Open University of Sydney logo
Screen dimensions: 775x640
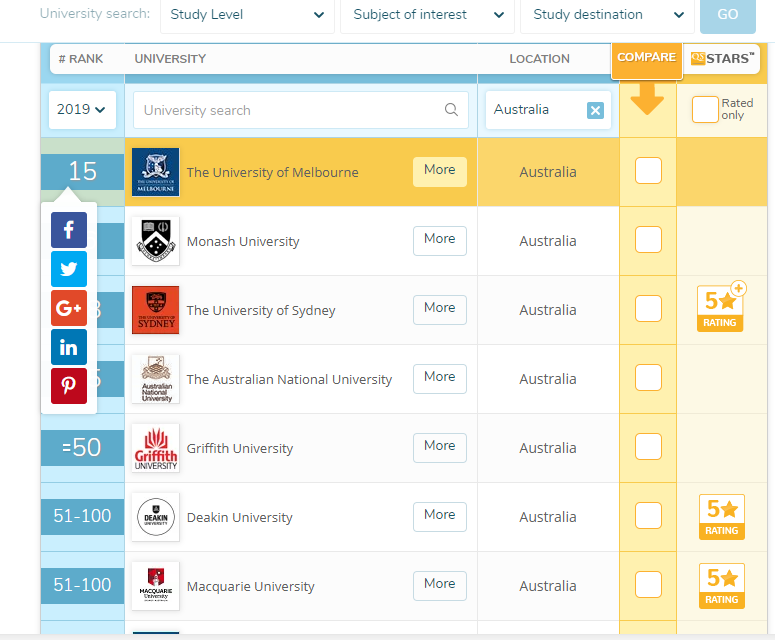(156, 310)
